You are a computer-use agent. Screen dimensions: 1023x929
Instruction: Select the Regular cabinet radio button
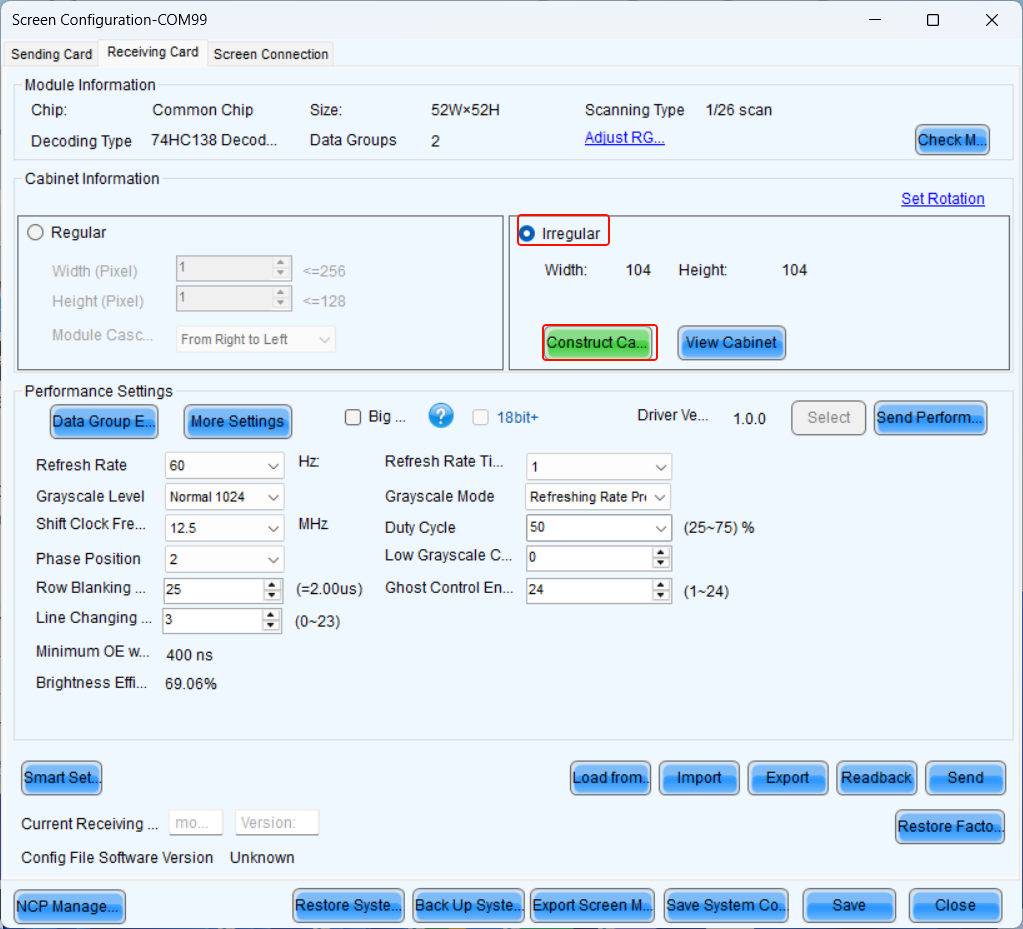pyautogui.click(x=36, y=232)
